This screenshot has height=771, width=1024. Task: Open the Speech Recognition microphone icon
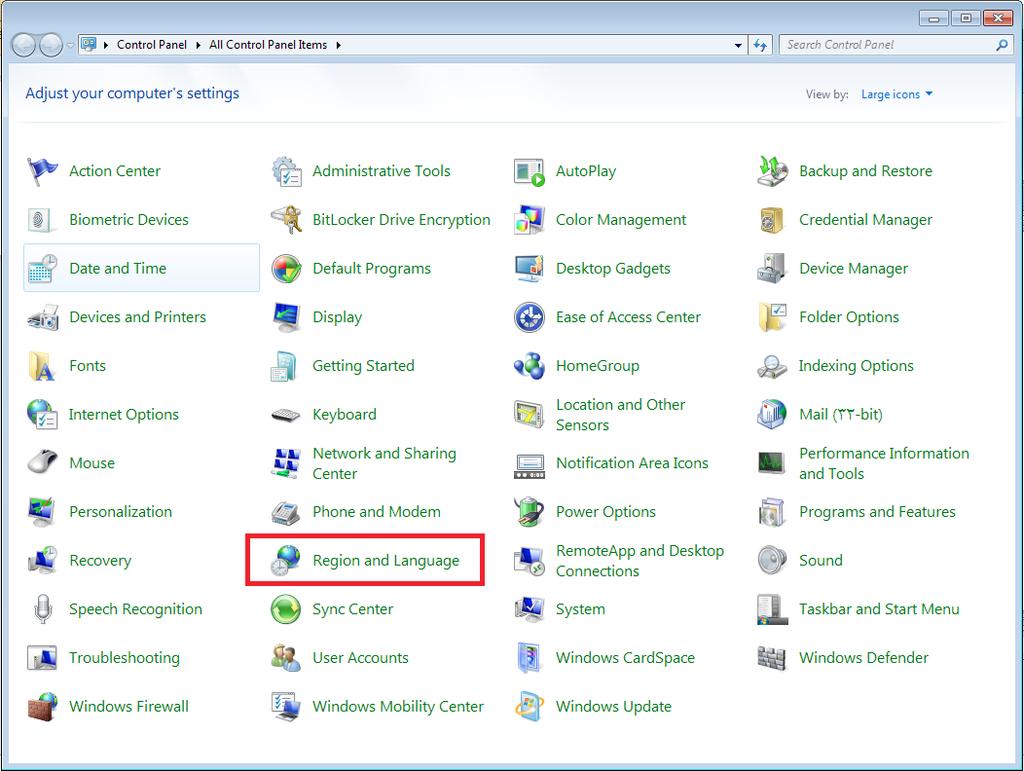pyautogui.click(x=42, y=608)
